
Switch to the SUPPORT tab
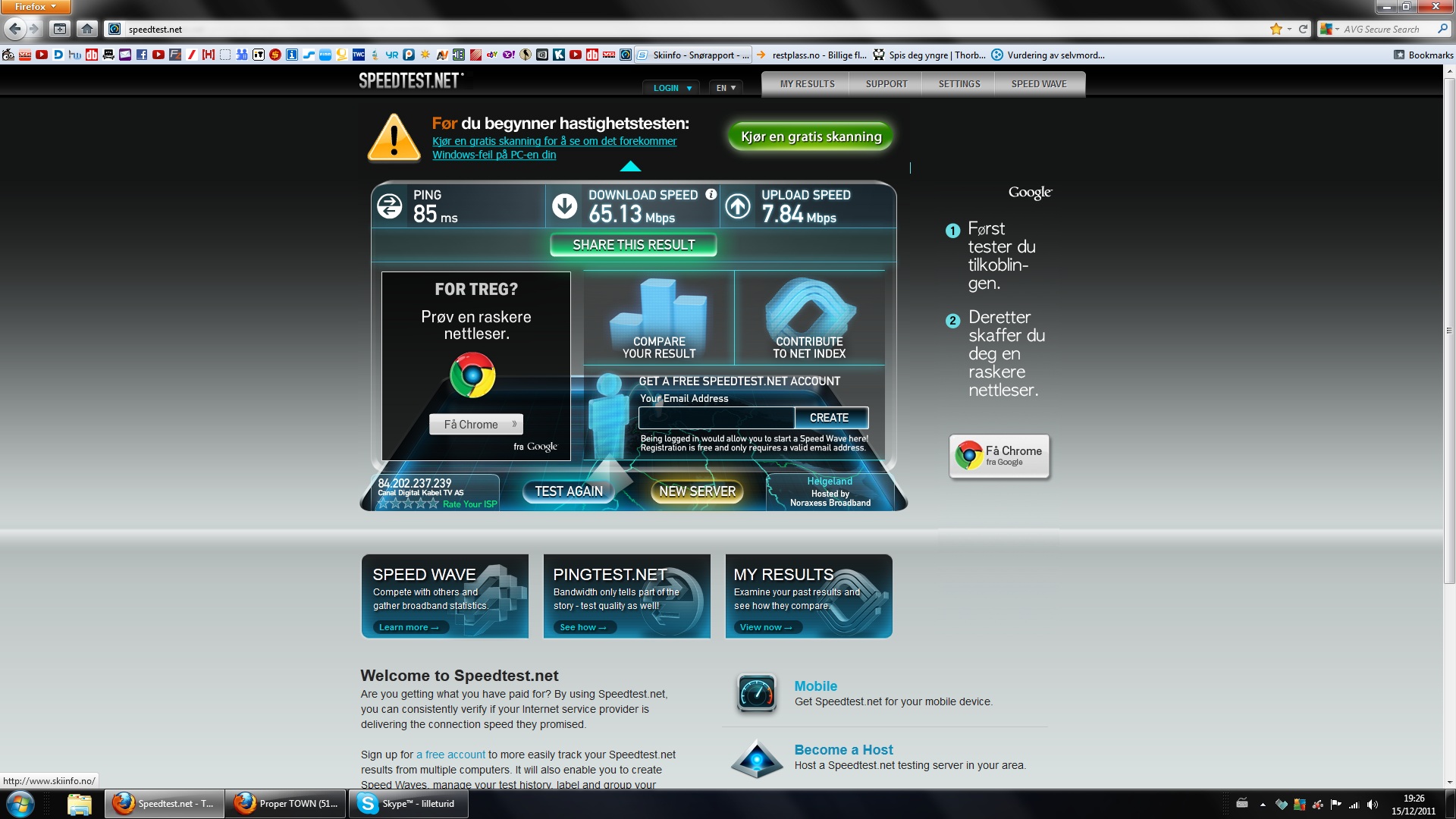click(x=886, y=84)
